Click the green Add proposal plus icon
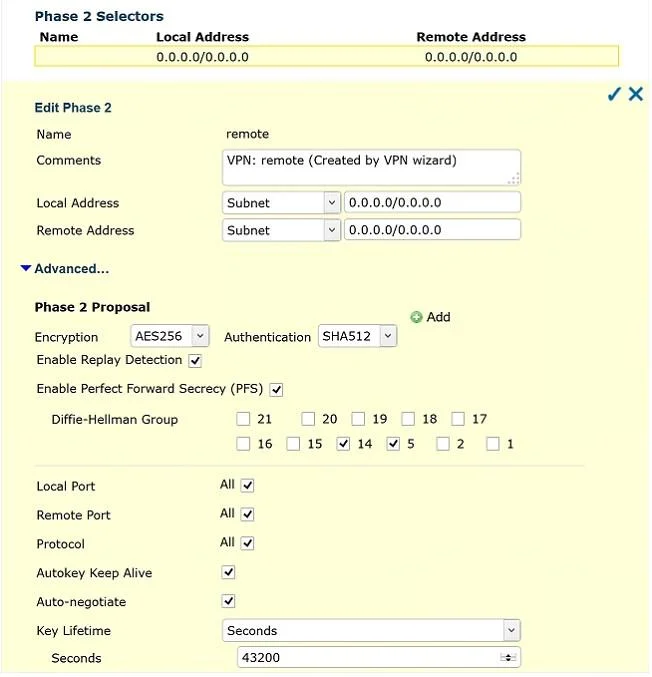Screen dimensions: 652x677 416,317
